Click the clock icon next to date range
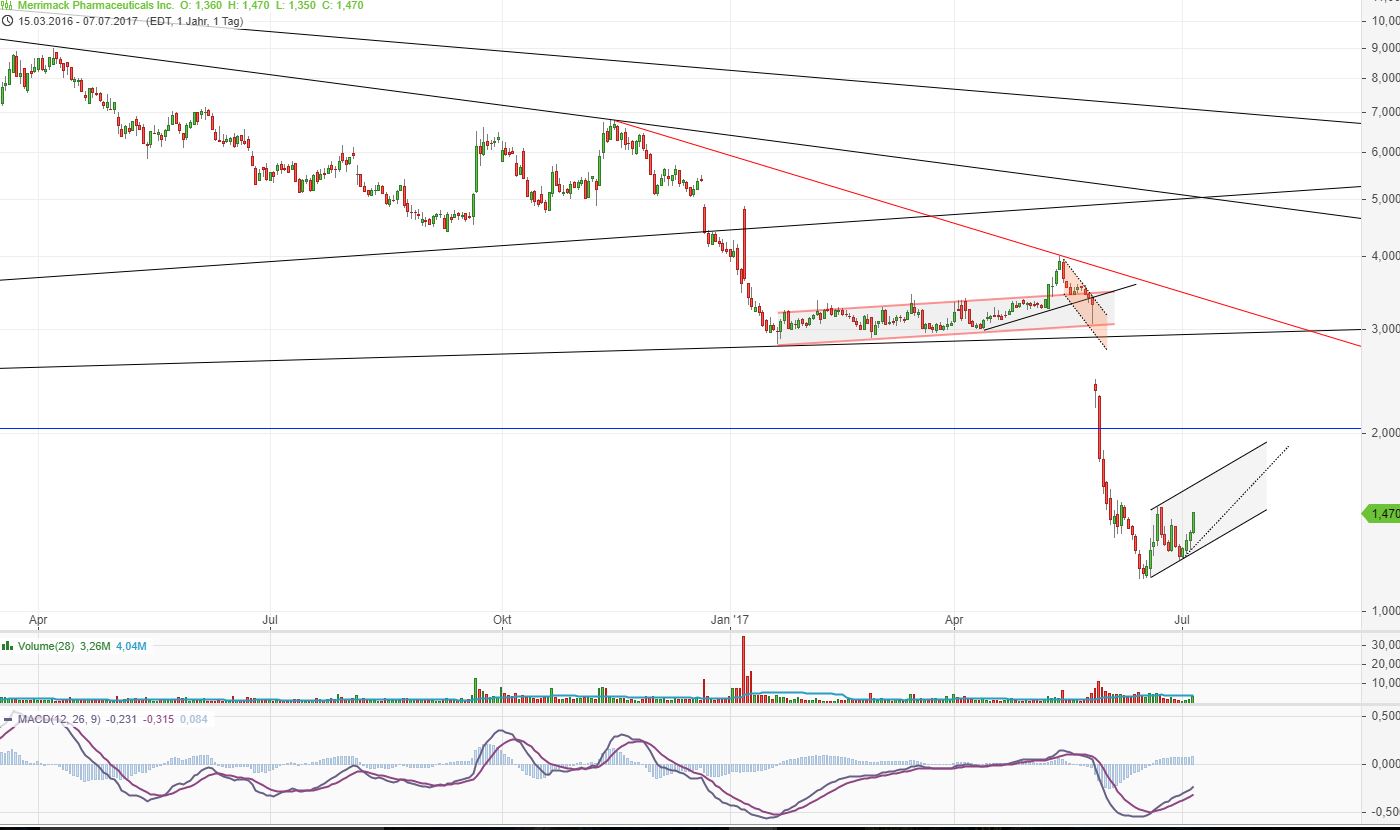1400x830 pixels. [8, 21]
